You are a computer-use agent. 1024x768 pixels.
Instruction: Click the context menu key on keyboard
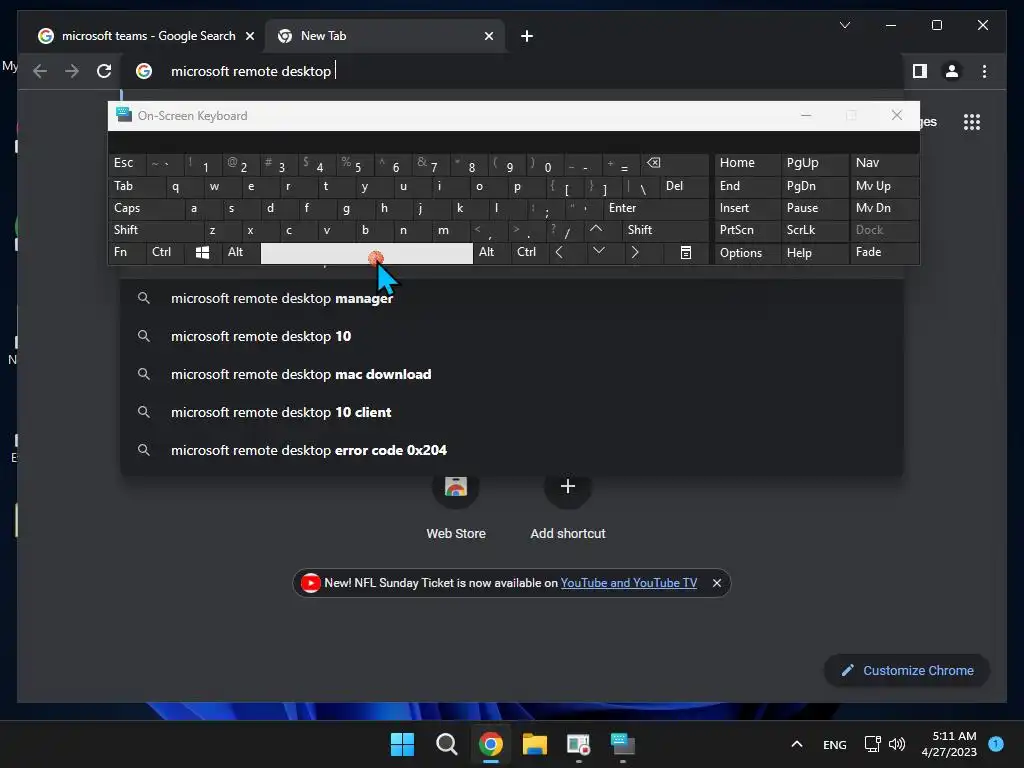point(686,253)
